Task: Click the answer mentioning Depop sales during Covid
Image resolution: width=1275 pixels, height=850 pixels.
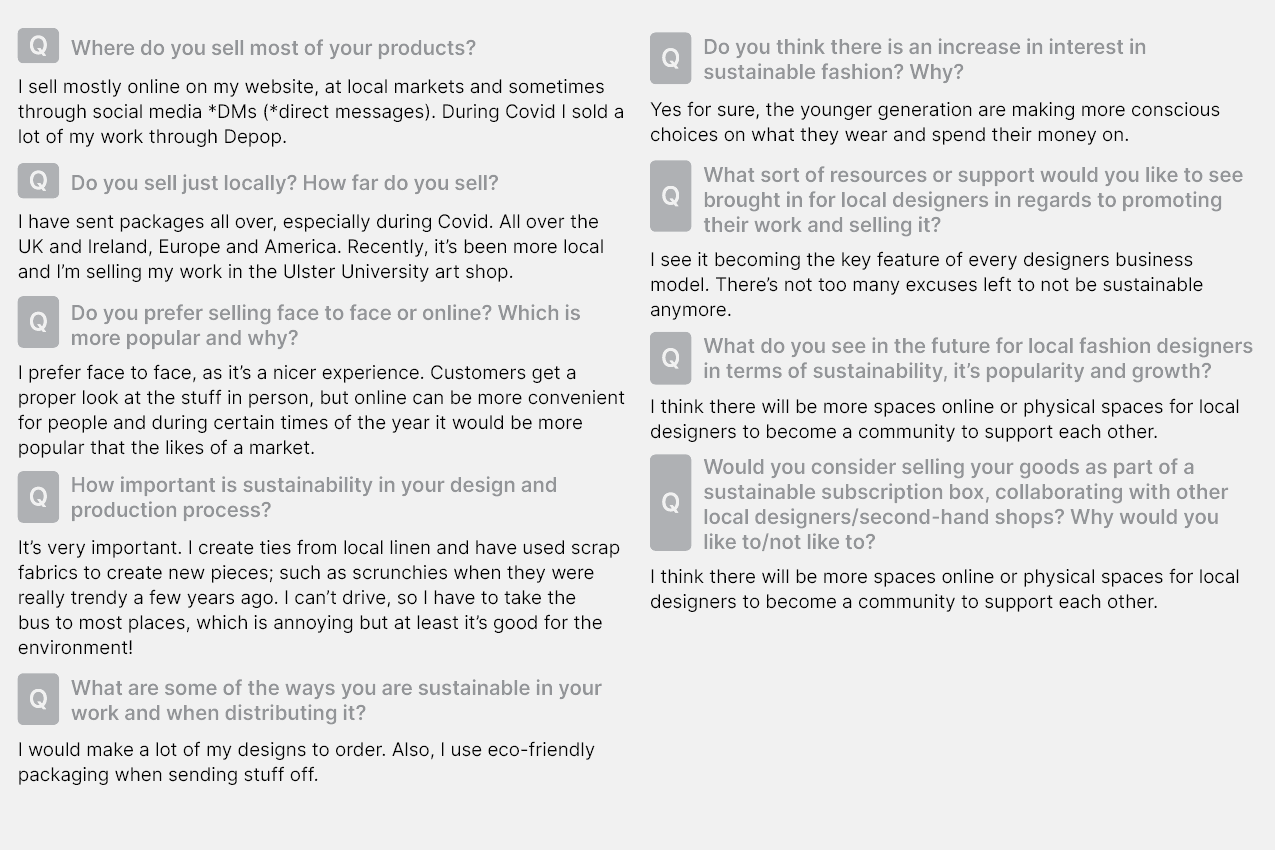Action: [x=320, y=111]
